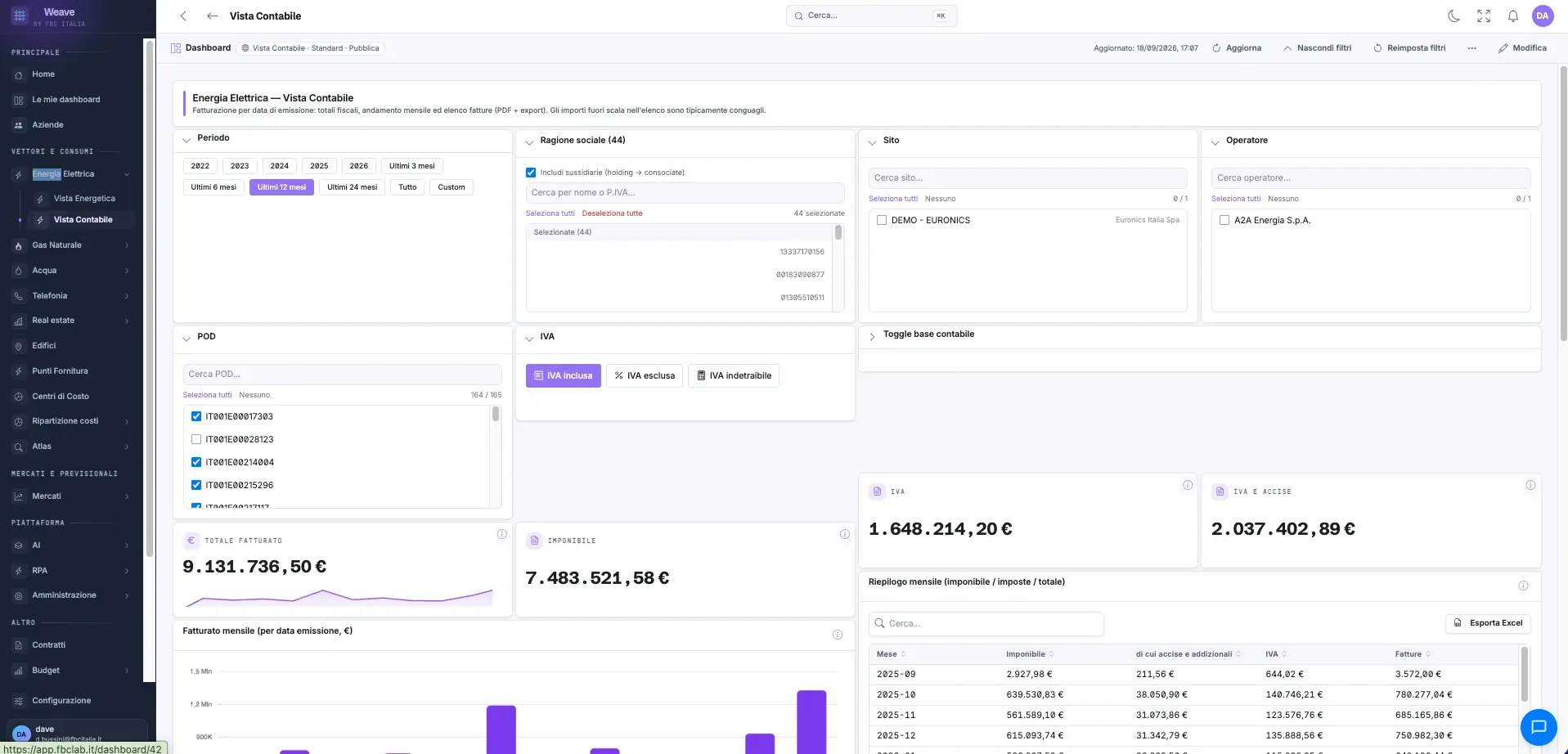This screenshot has width=1568, height=754.
Task: Collapse the Sito filter panel
Action: (872, 142)
